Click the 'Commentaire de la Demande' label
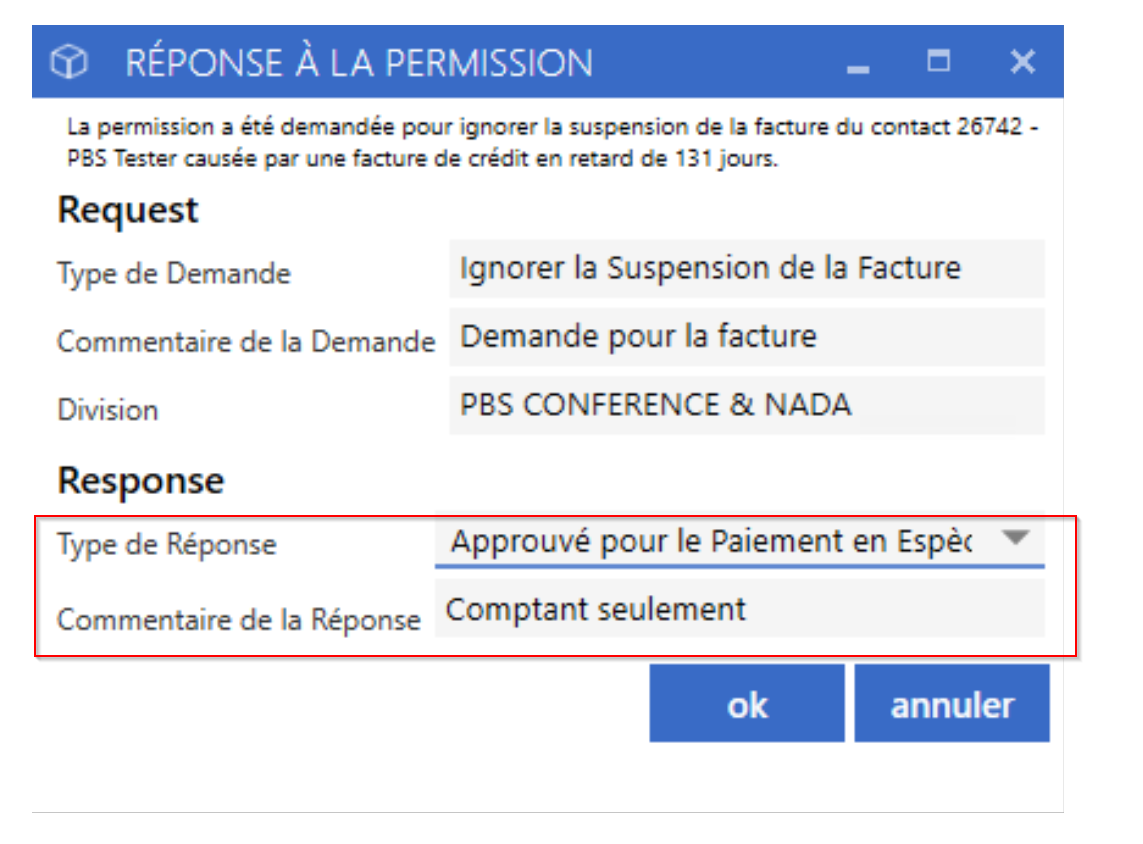The width and height of the screenshot is (1143, 844). 246,342
